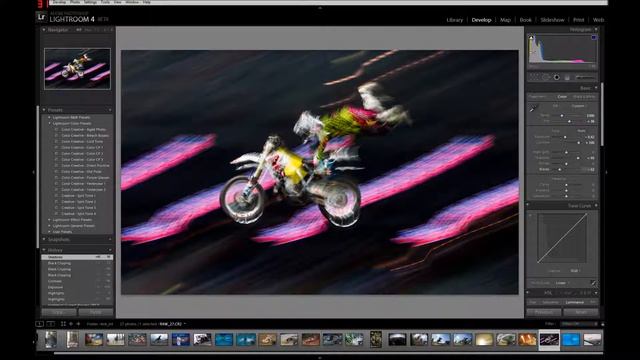Viewport: 640px width, 360px height.
Task: Adjust the Contrast slider handle
Action: (x=579, y=143)
